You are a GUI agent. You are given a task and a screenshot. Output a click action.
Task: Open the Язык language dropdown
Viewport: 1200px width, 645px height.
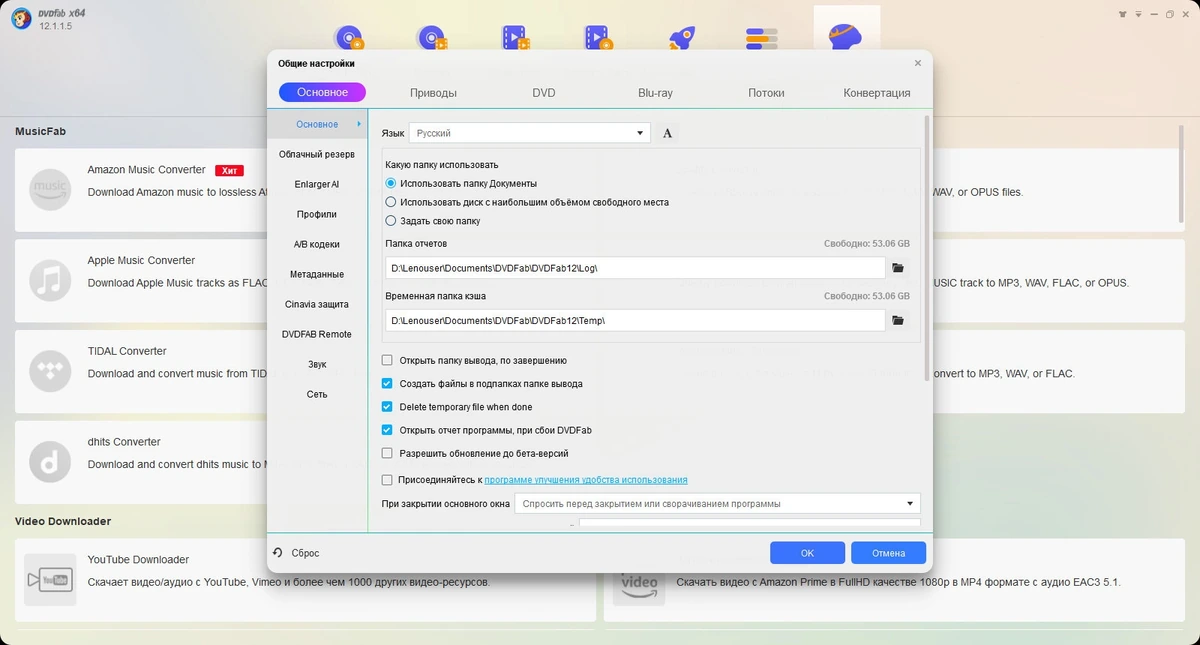[530, 133]
